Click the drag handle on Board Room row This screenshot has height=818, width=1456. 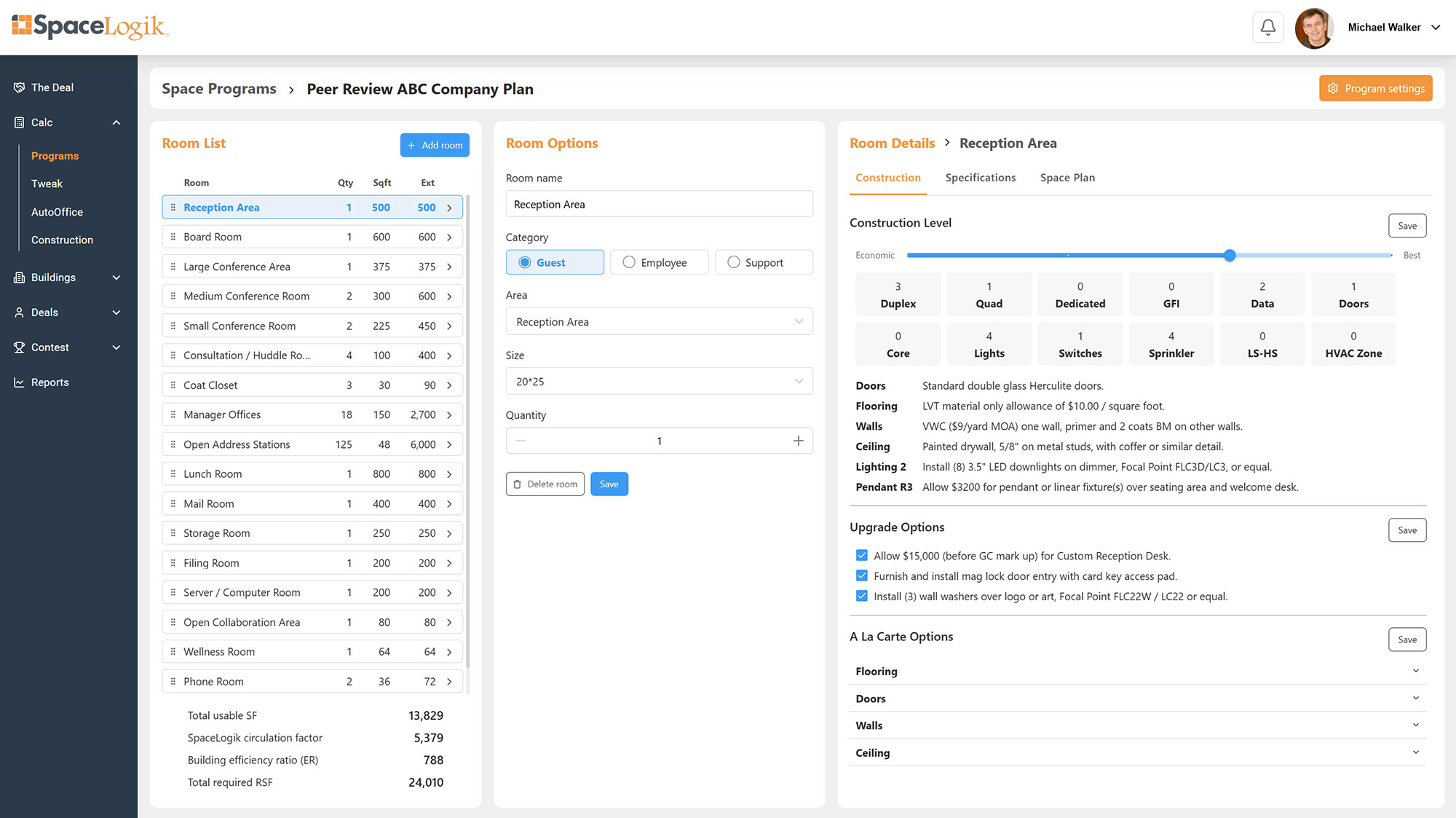click(x=173, y=237)
